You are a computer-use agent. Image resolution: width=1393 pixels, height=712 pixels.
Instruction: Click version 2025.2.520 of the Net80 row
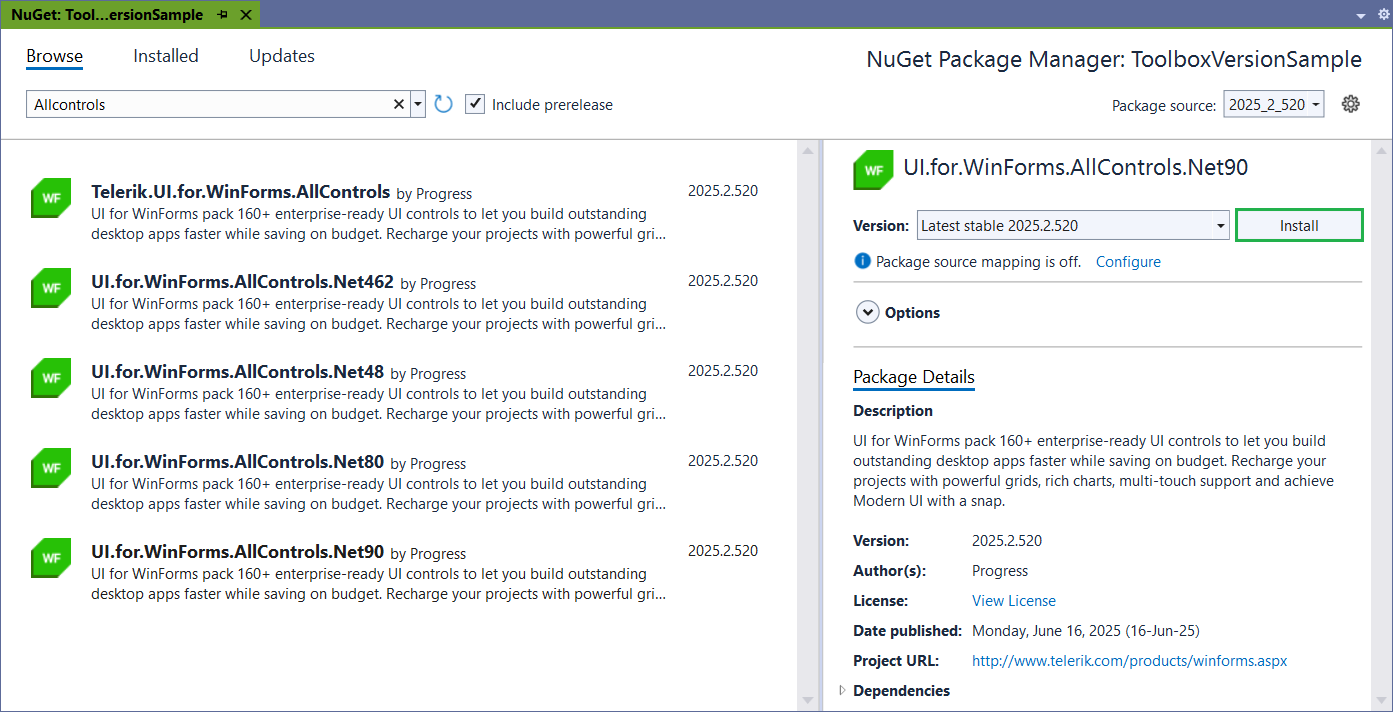pos(723,461)
